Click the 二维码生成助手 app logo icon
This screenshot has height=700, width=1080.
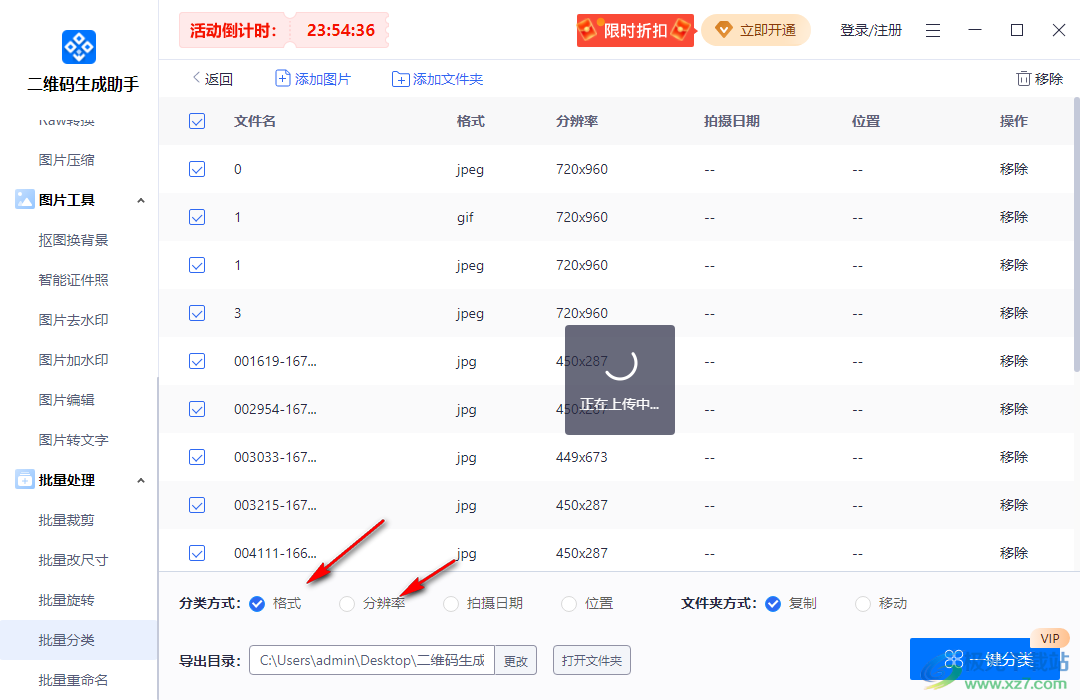point(78,46)
